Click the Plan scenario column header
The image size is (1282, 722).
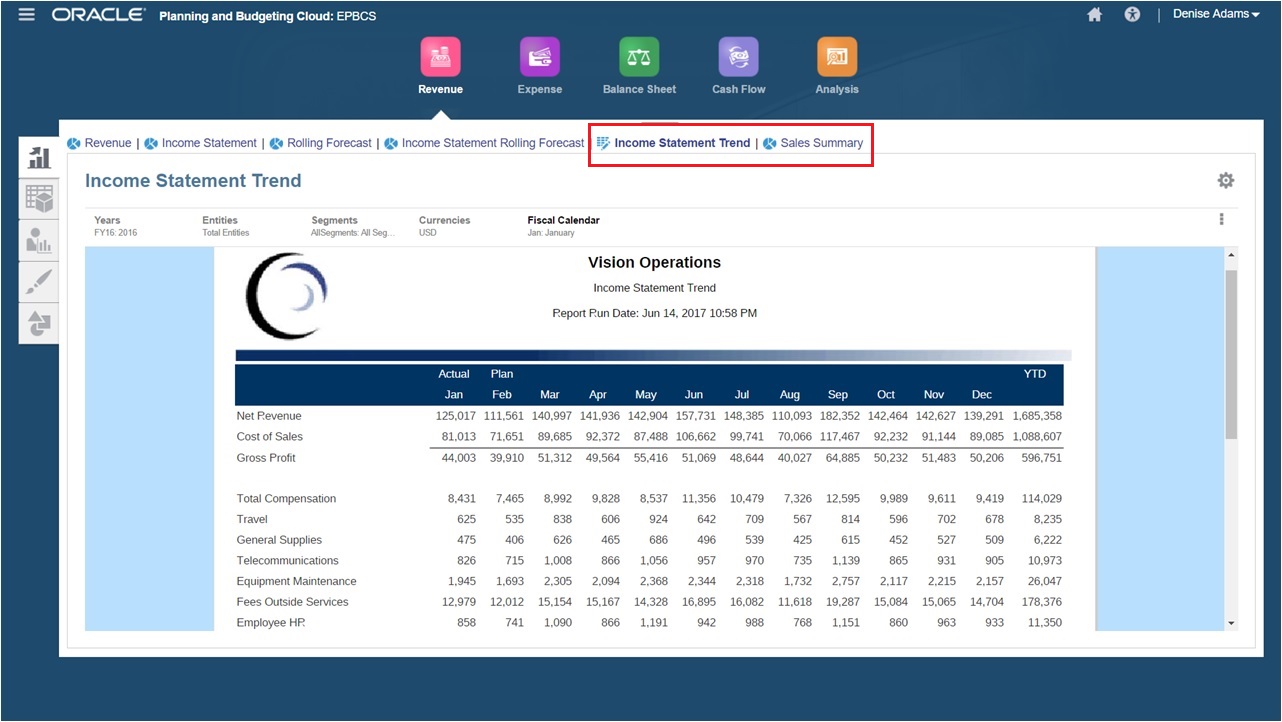click(x=501, y=374)
